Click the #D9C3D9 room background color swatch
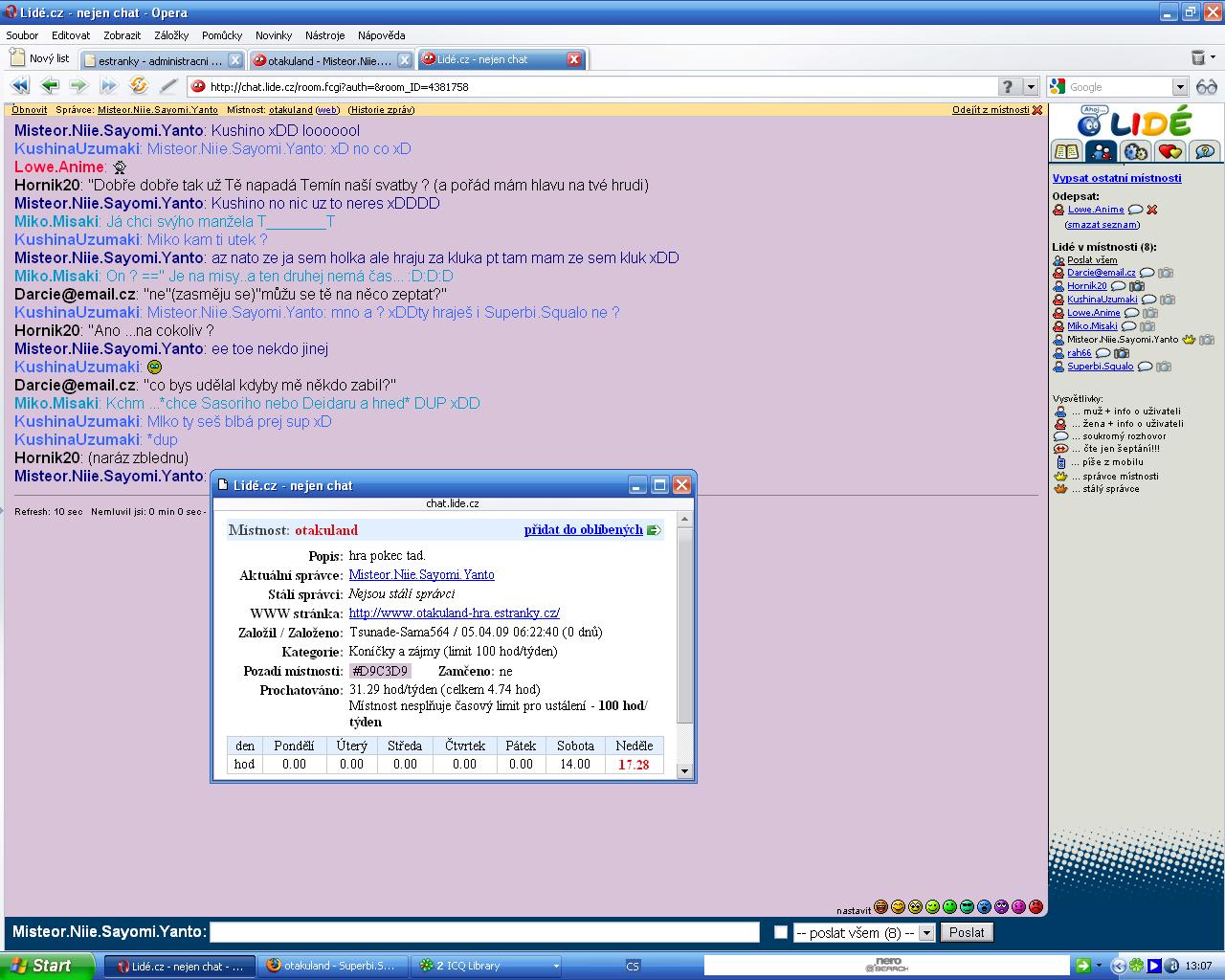The width and height of the screenshot is (1225, 980). point(380,671)
